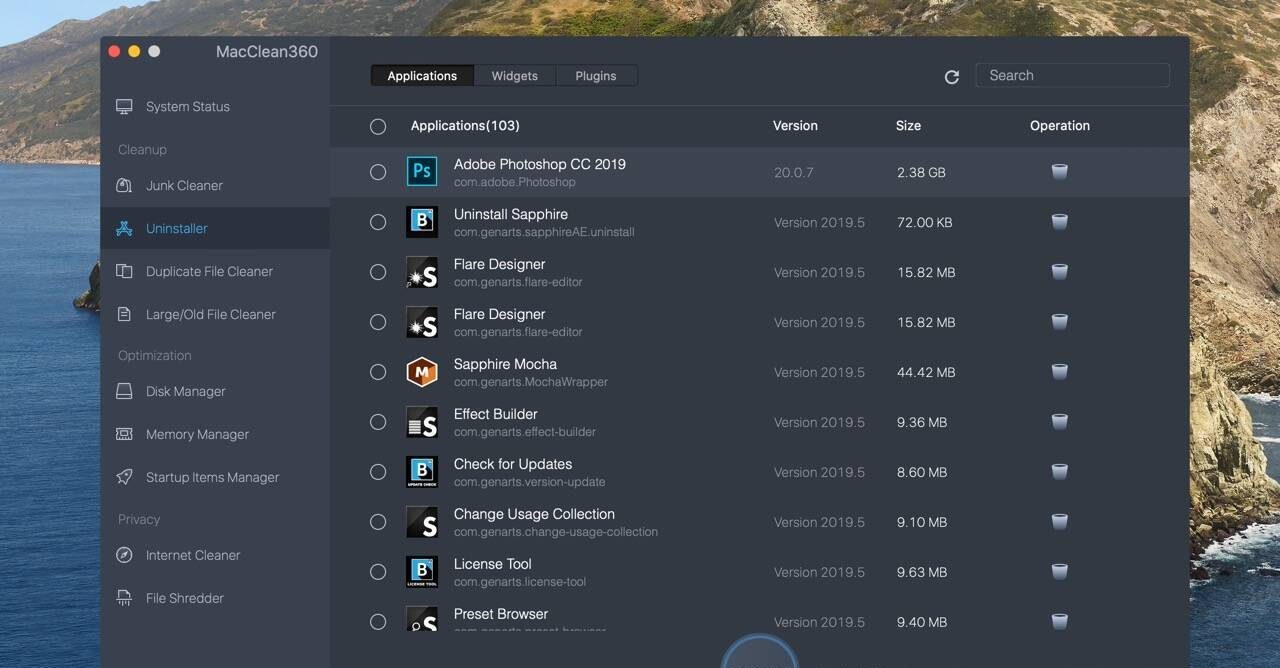Click the 72.00 KB size value
Image resolution: width=1280 pixels, height=668 pixels.
pos(925,222)
